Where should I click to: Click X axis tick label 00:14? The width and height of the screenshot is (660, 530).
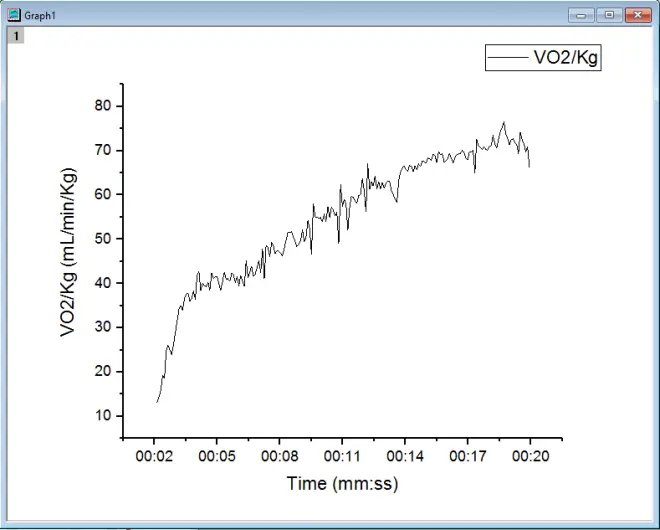(x=405, y=456)
